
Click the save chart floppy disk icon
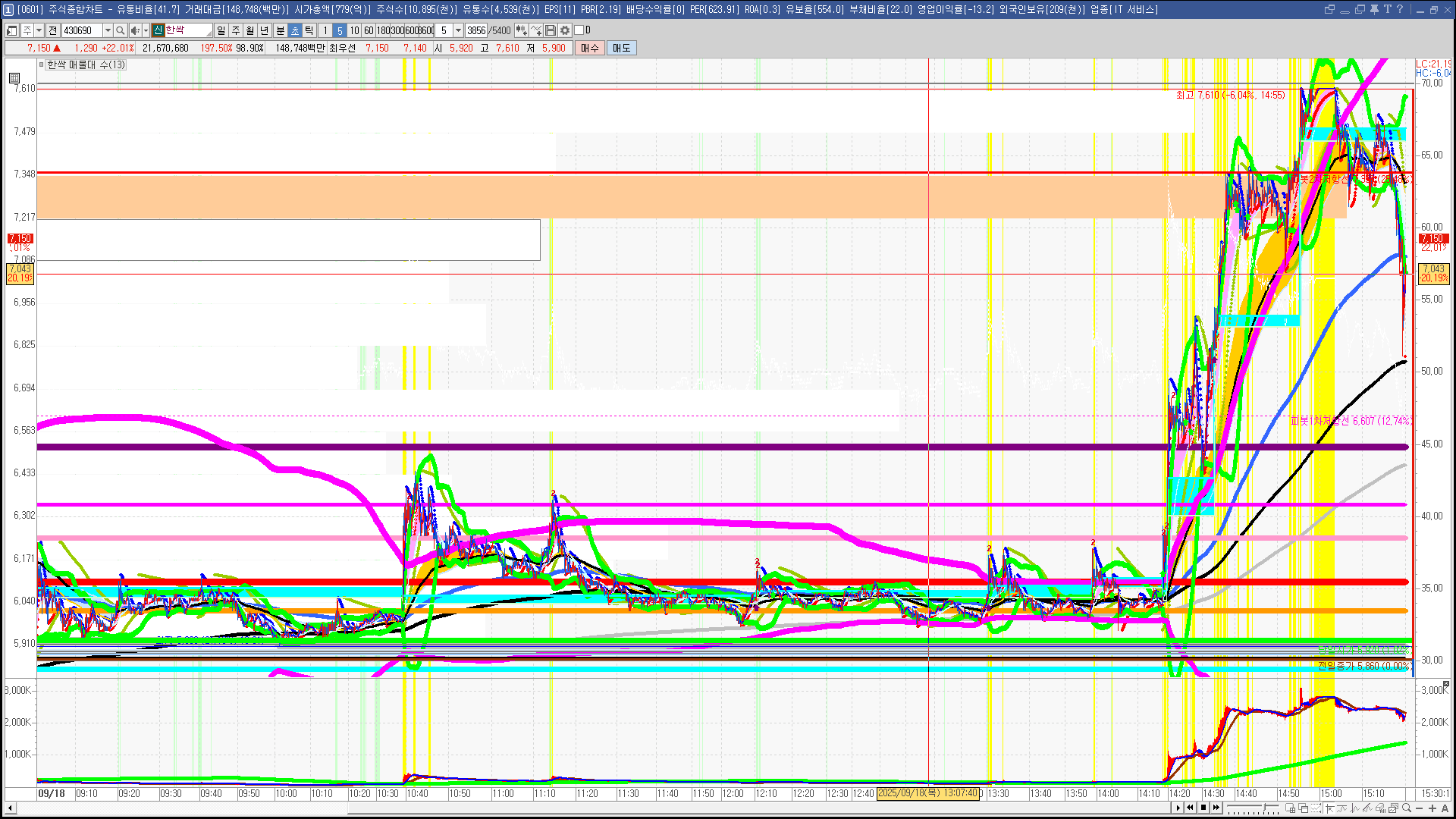coord(551,30)
